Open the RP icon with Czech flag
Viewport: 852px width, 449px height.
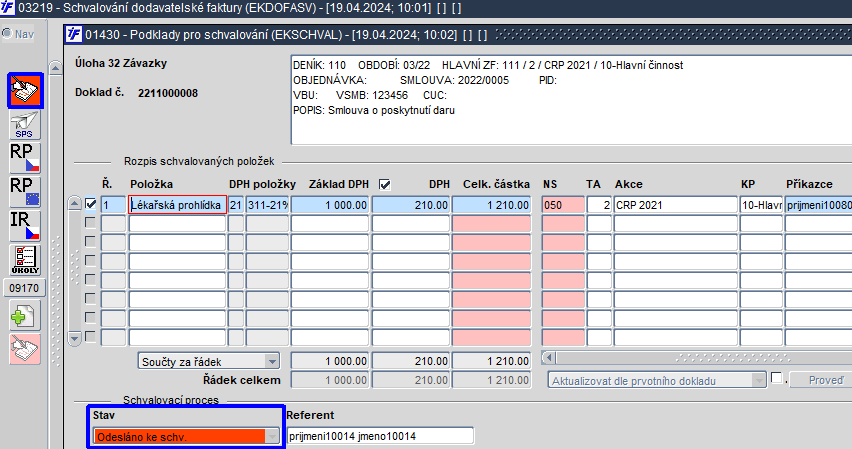[x=25, y=158]
